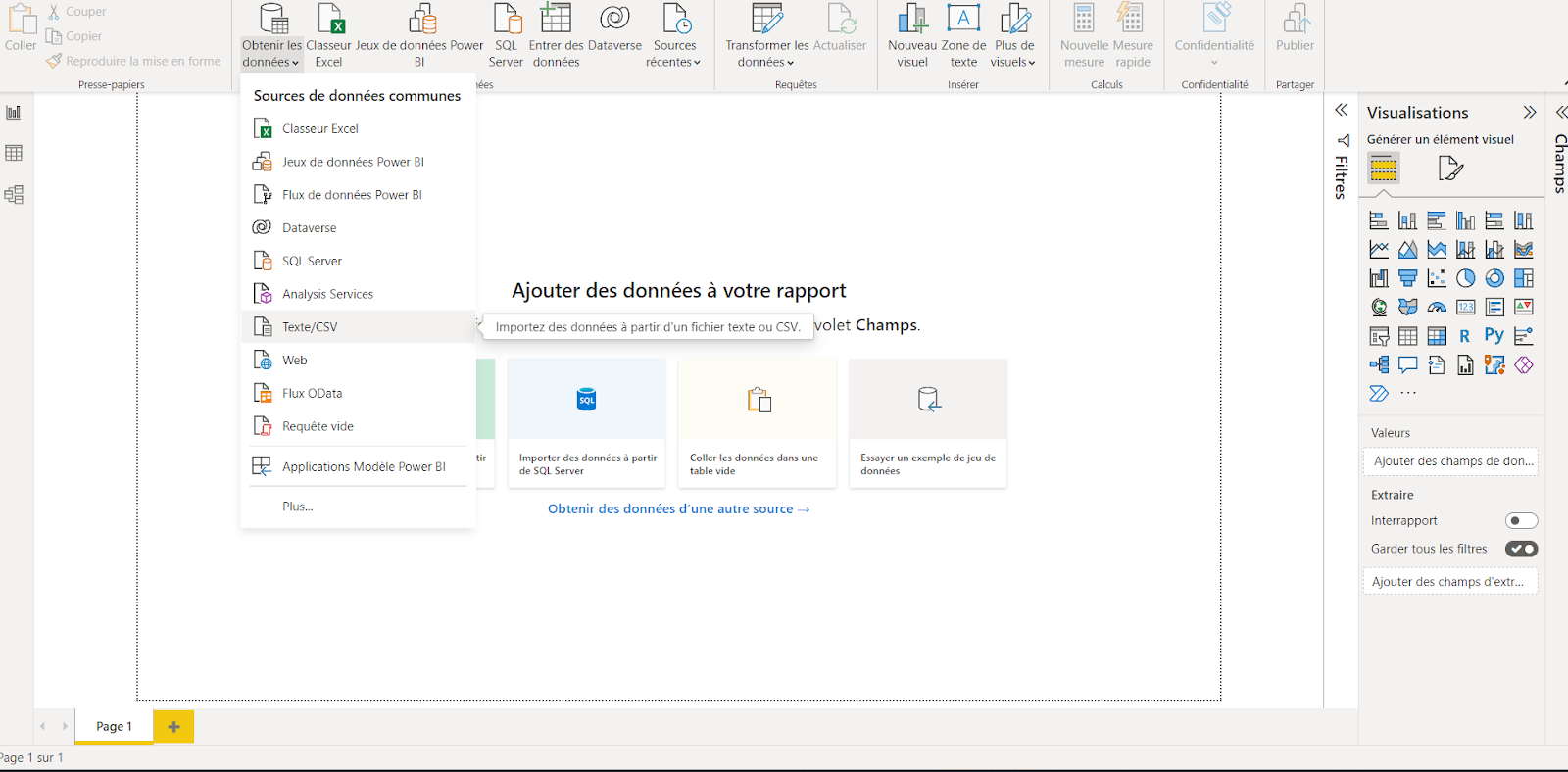Expand the Filtres pane
1568x772 pixels.
1342,111
